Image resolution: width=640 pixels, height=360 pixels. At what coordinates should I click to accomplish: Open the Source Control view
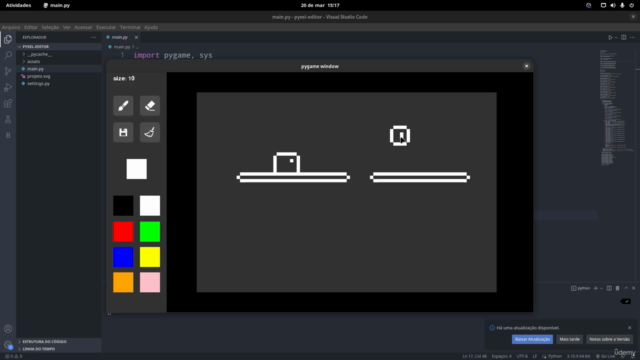(8, 71)
